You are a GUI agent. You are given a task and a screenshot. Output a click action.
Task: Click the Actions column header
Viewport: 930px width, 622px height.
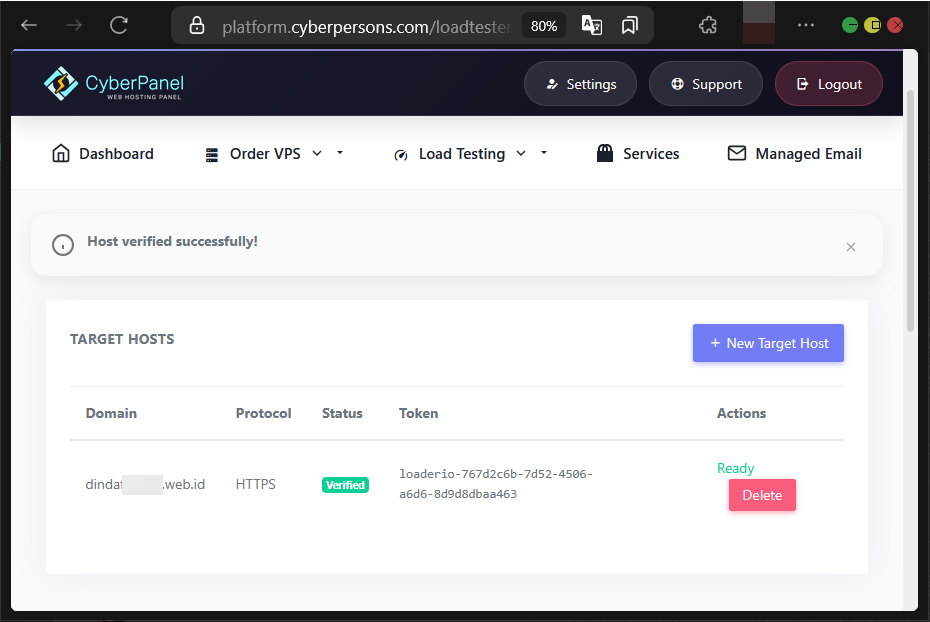741,413
